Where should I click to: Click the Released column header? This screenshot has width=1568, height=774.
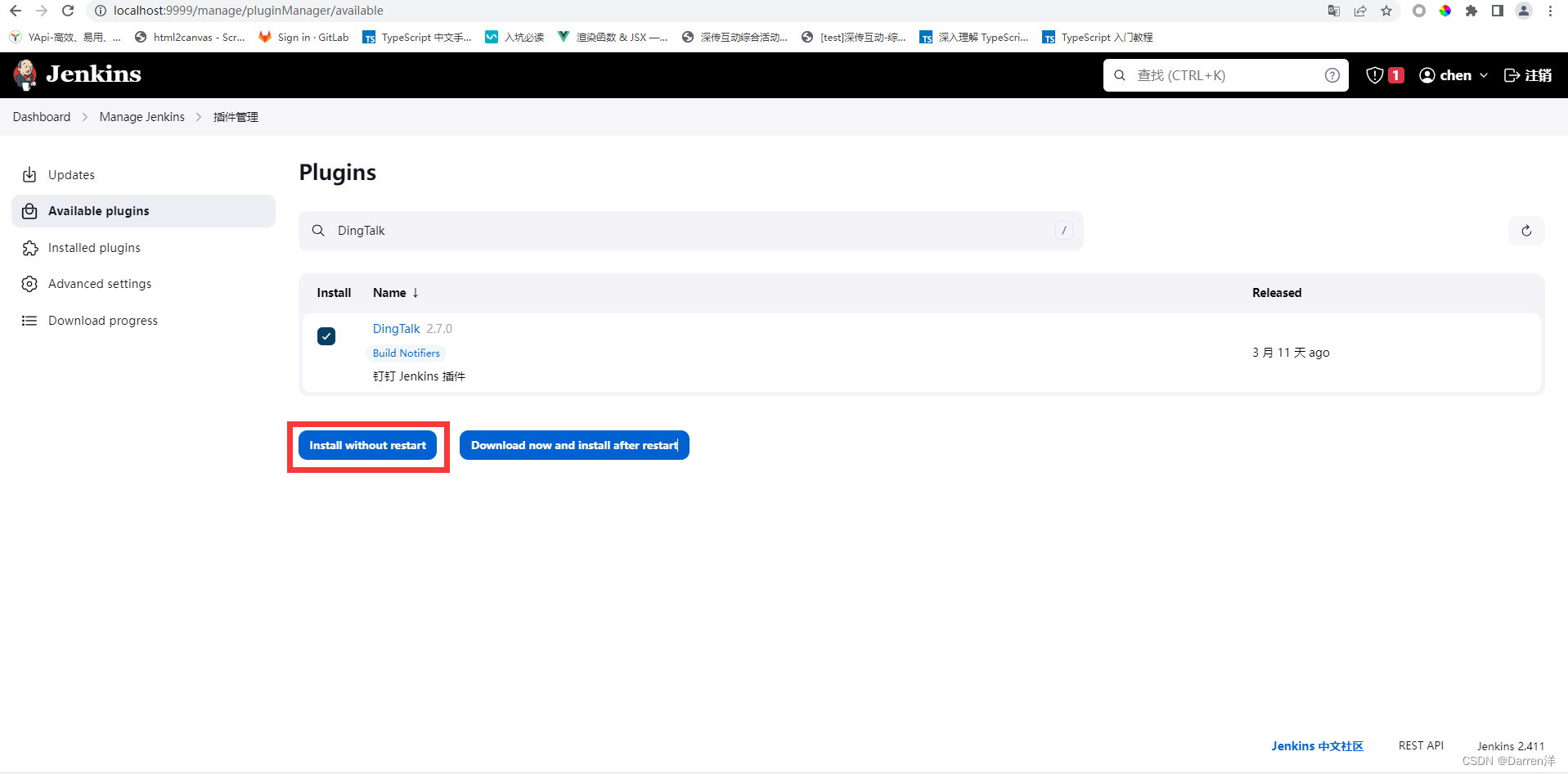(1277, 293)
